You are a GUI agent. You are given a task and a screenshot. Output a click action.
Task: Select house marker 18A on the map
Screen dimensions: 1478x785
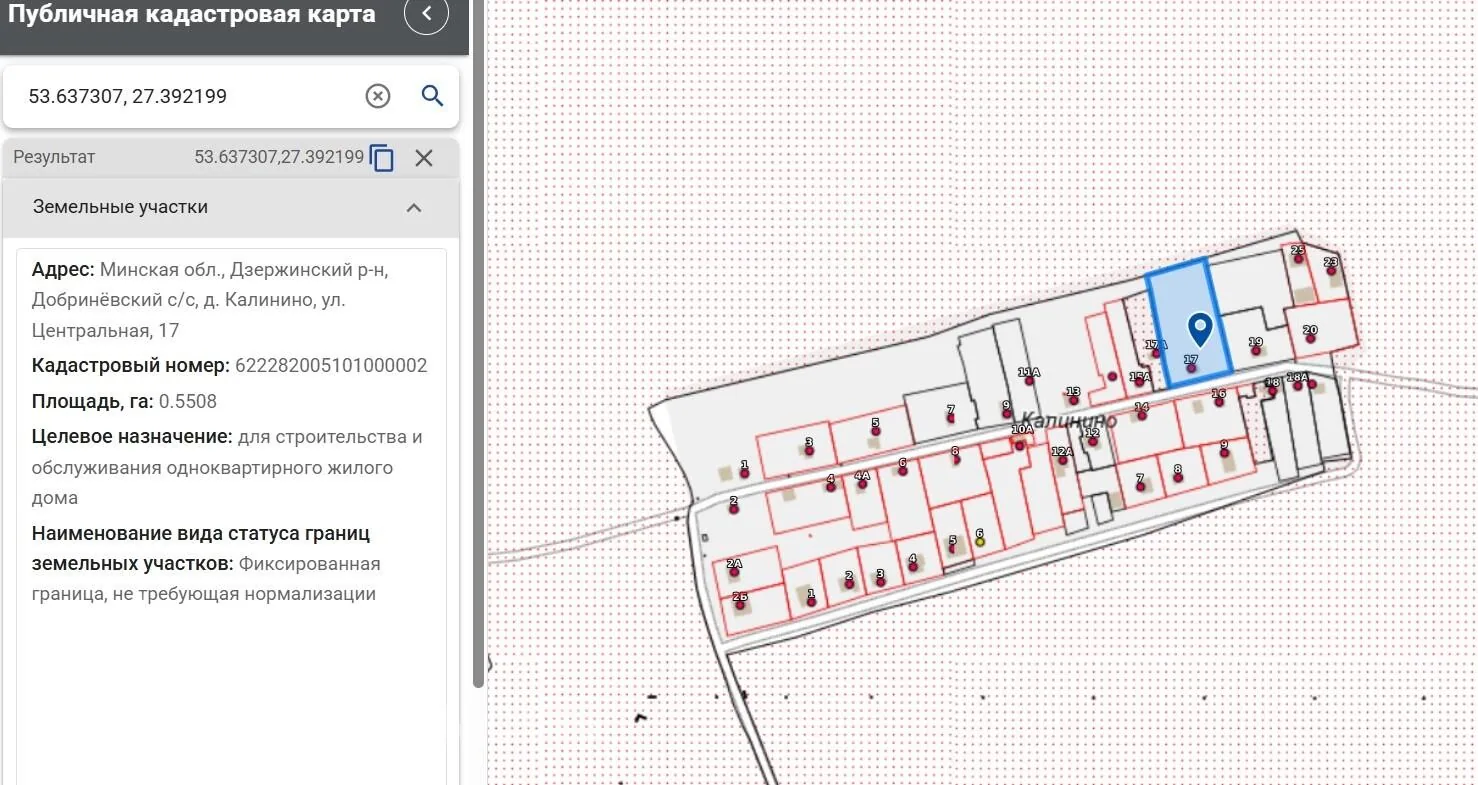1297,385
